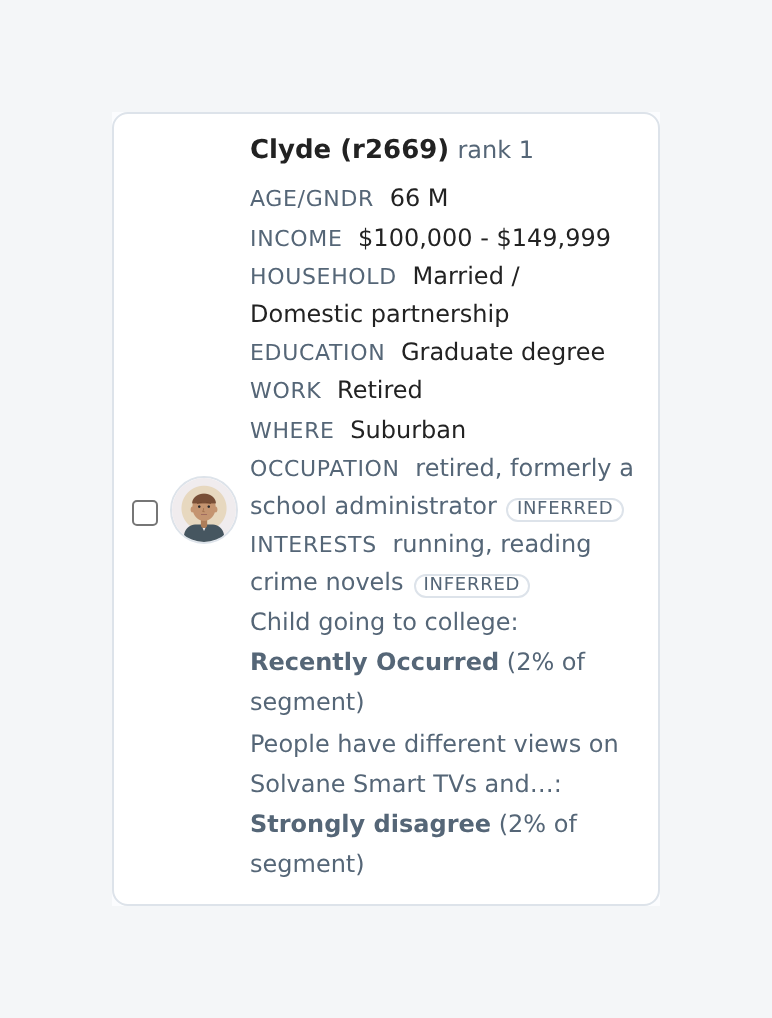Screen dimensions: 772x1018
Task: Select the AGE/GNDR field label
Action: coord(312,198)
